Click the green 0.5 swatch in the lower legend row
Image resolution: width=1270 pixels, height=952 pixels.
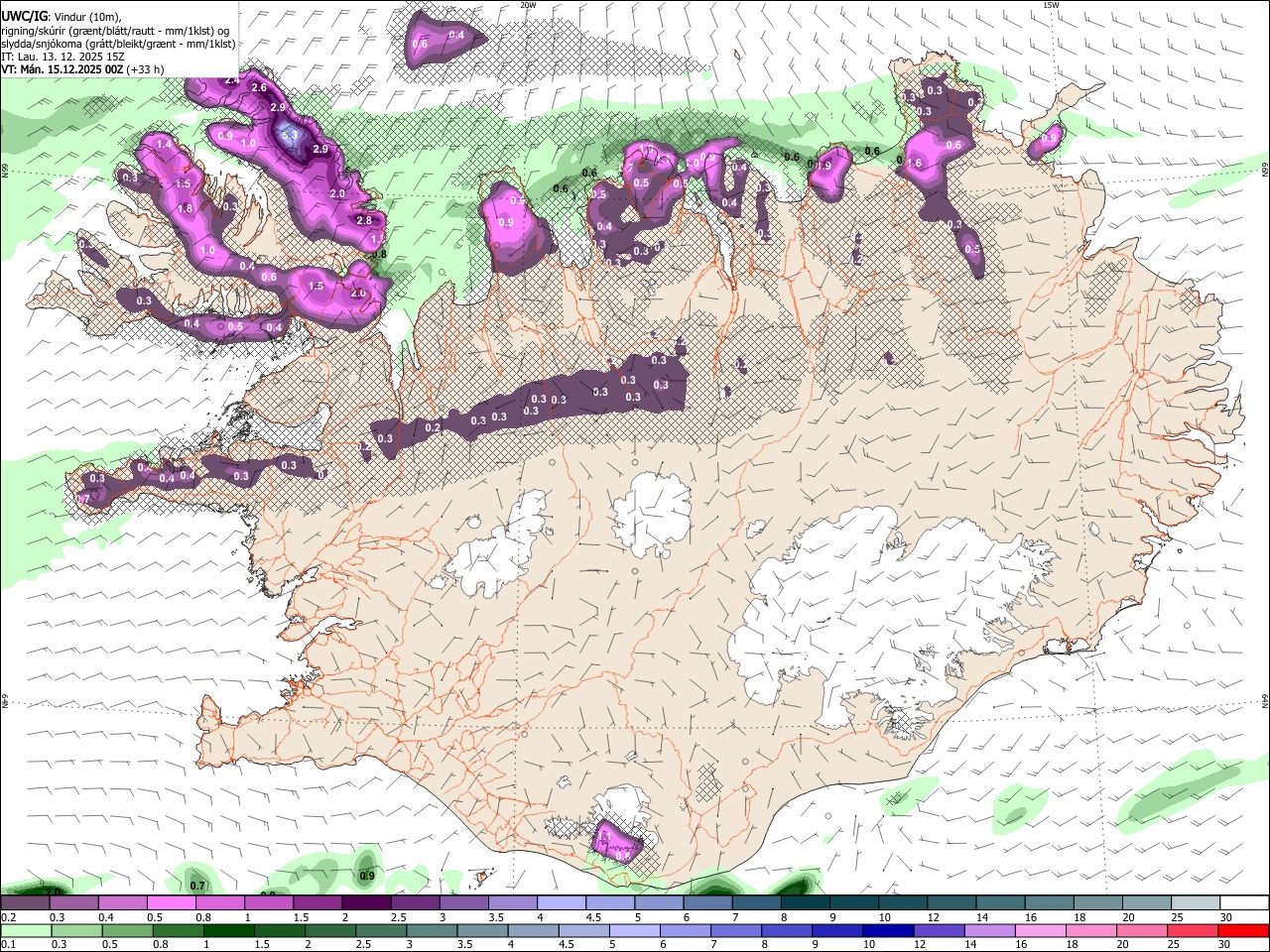point(126,930)
